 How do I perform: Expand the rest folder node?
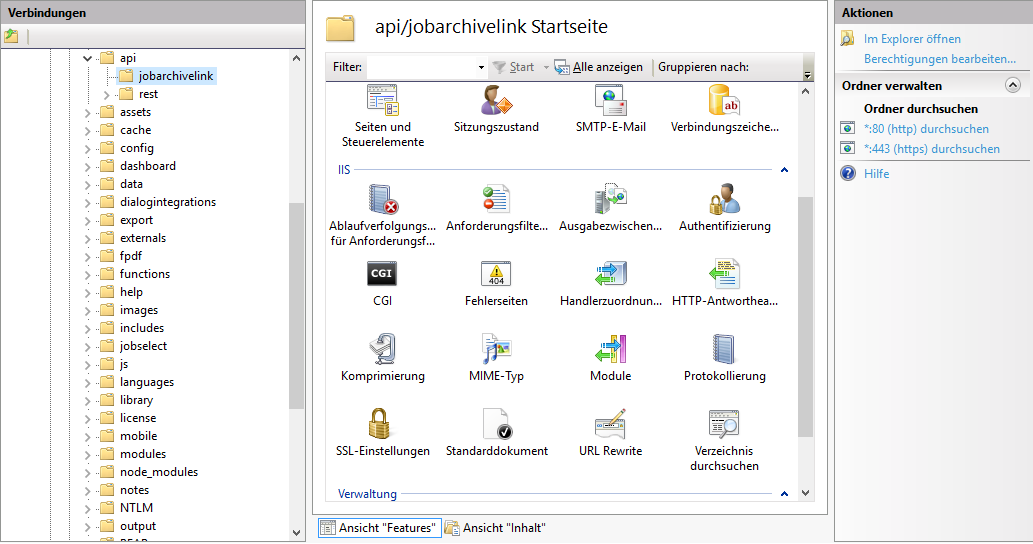(107, 95)
